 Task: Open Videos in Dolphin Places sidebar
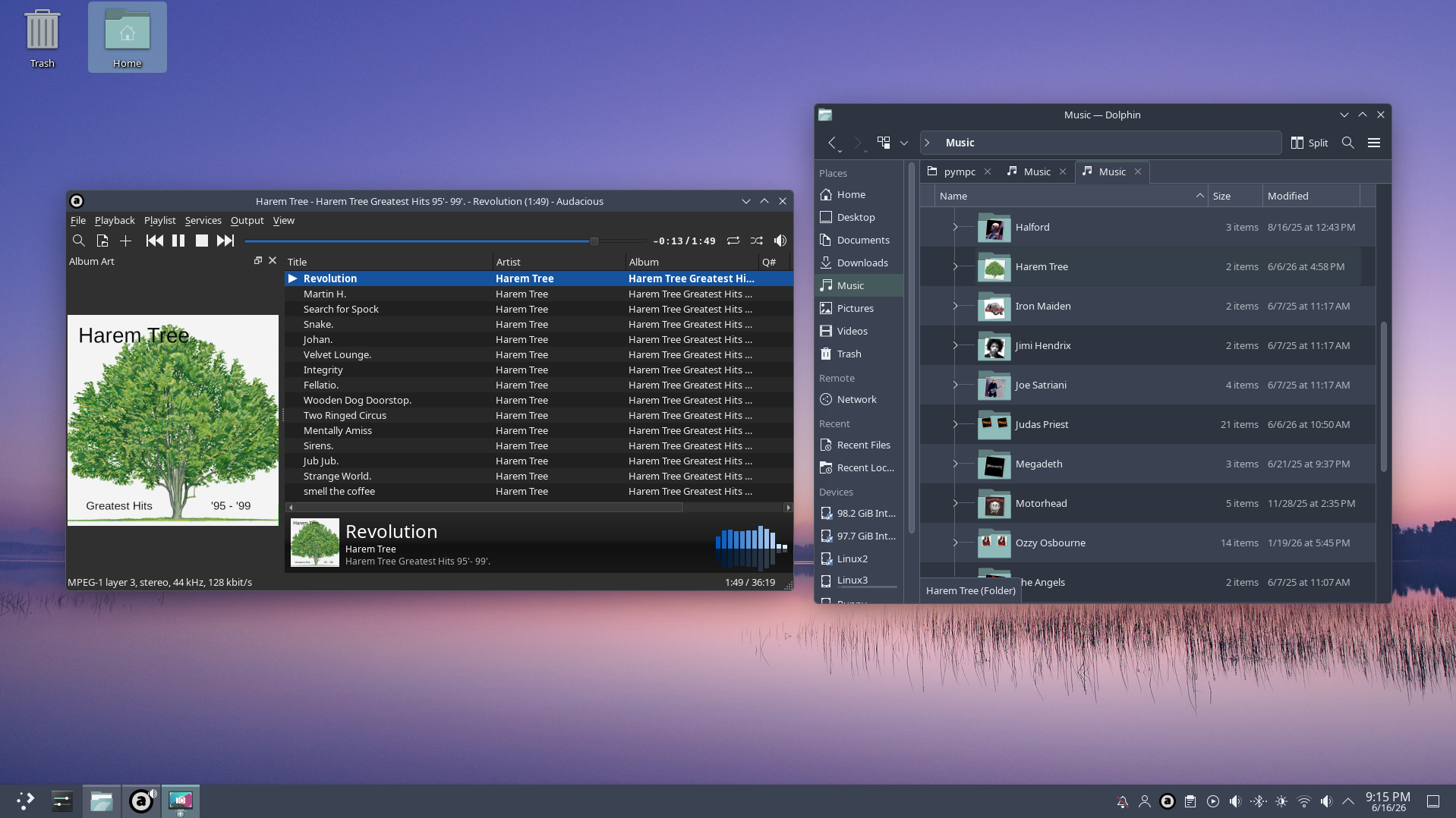coord(859,331)
